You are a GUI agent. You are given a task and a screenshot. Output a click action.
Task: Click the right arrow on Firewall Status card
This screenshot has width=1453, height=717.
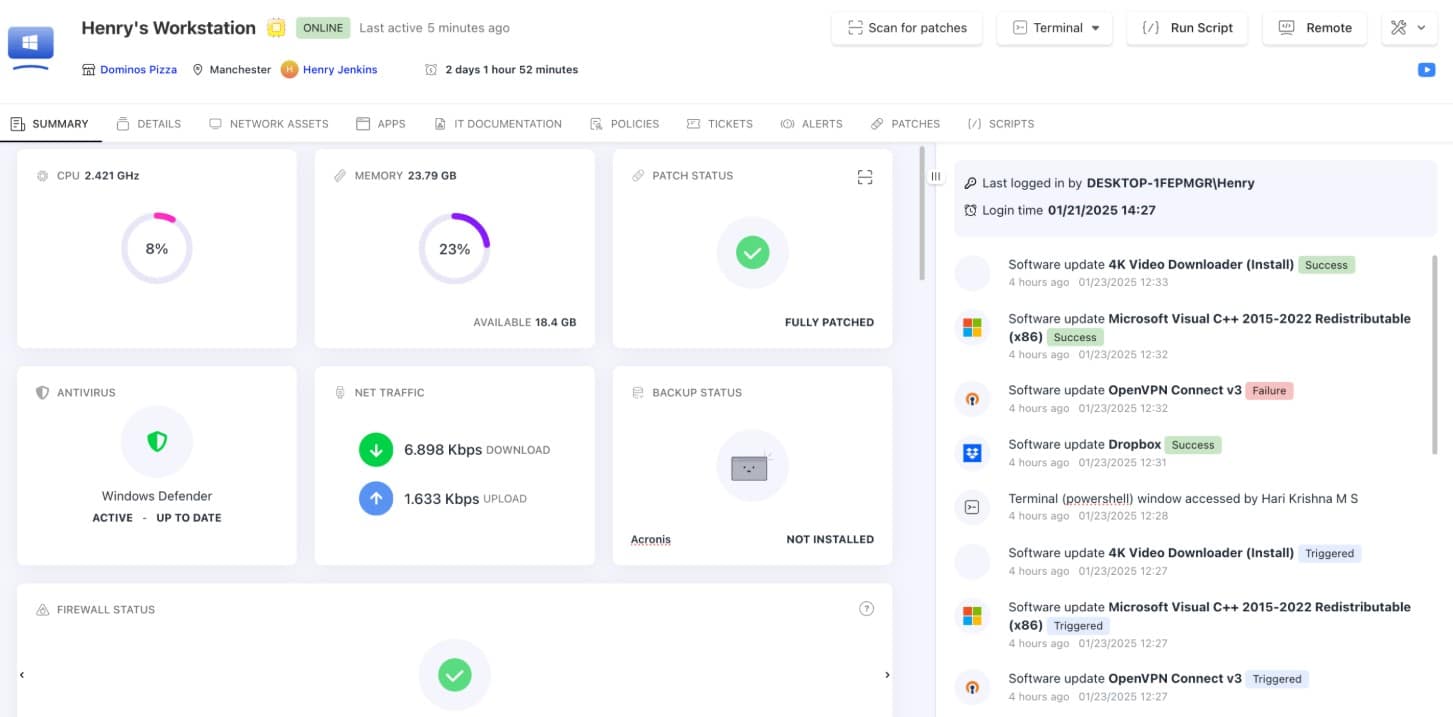pos(886,675)
